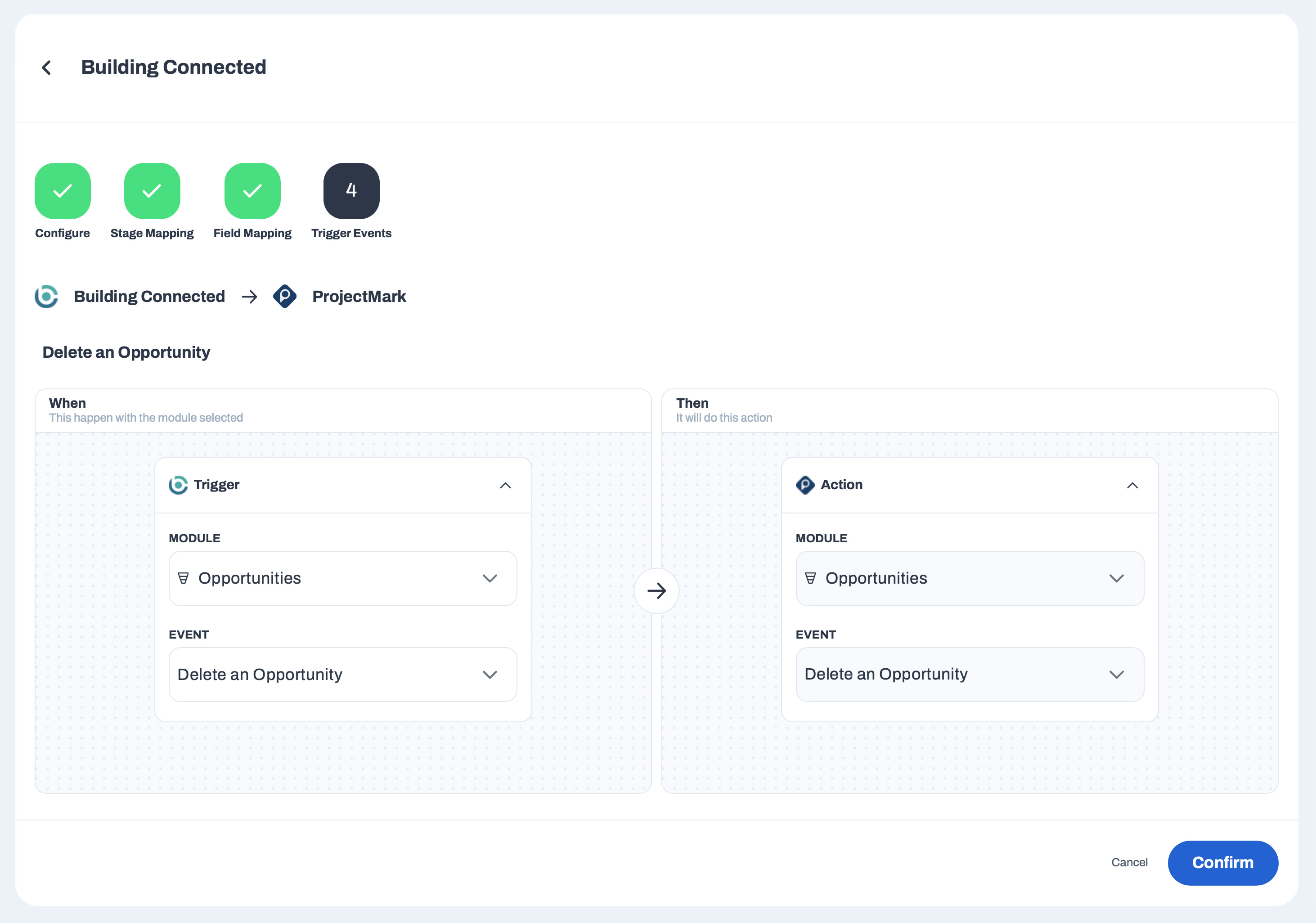Open the Trigger Event dropdown
Image resolution: width=1316 pixels, height=923 pixels.
point(343,675)
